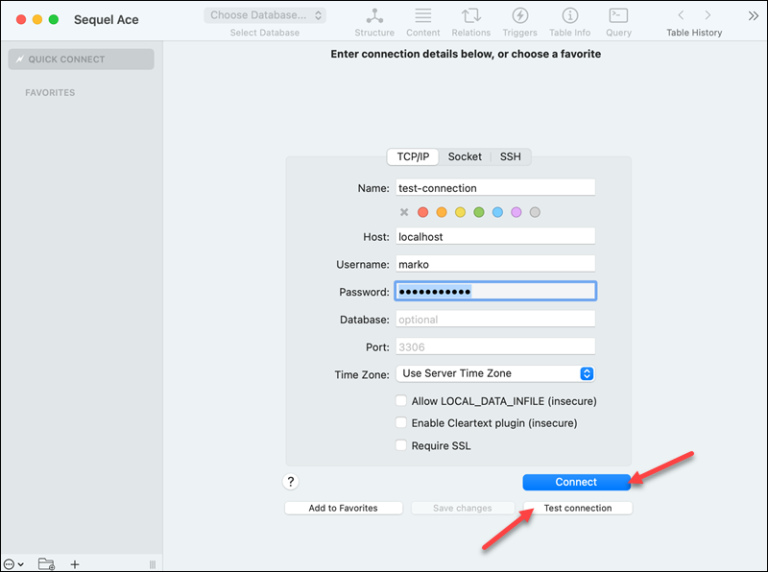Switch to the SSH tab
Image resolution: width=768 pixels, height=572 pixels.
(510, 157)
